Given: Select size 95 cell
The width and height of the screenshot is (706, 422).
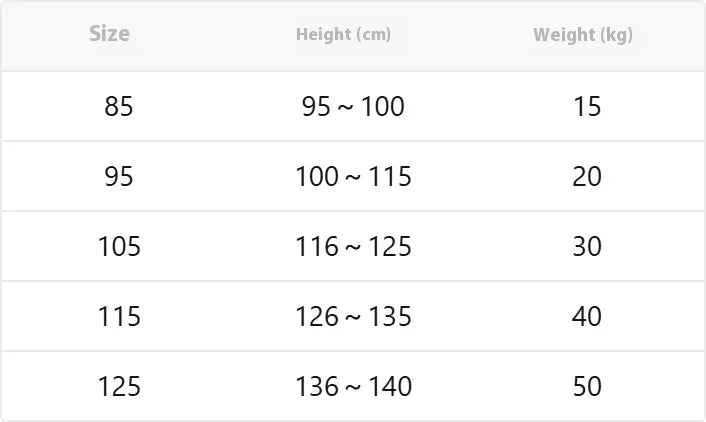Looking at the screenshot, I should tap(119, 176).
